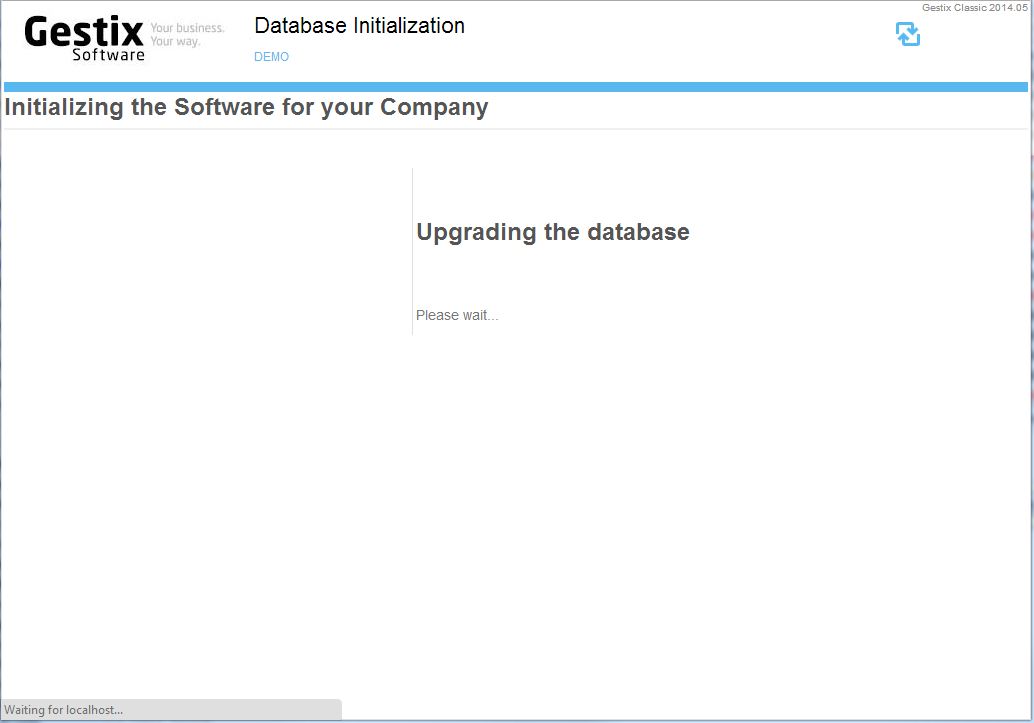Click the word "database" in the upgrade message
This screenshot has width=1034, height=723.
tap(638, 232)
